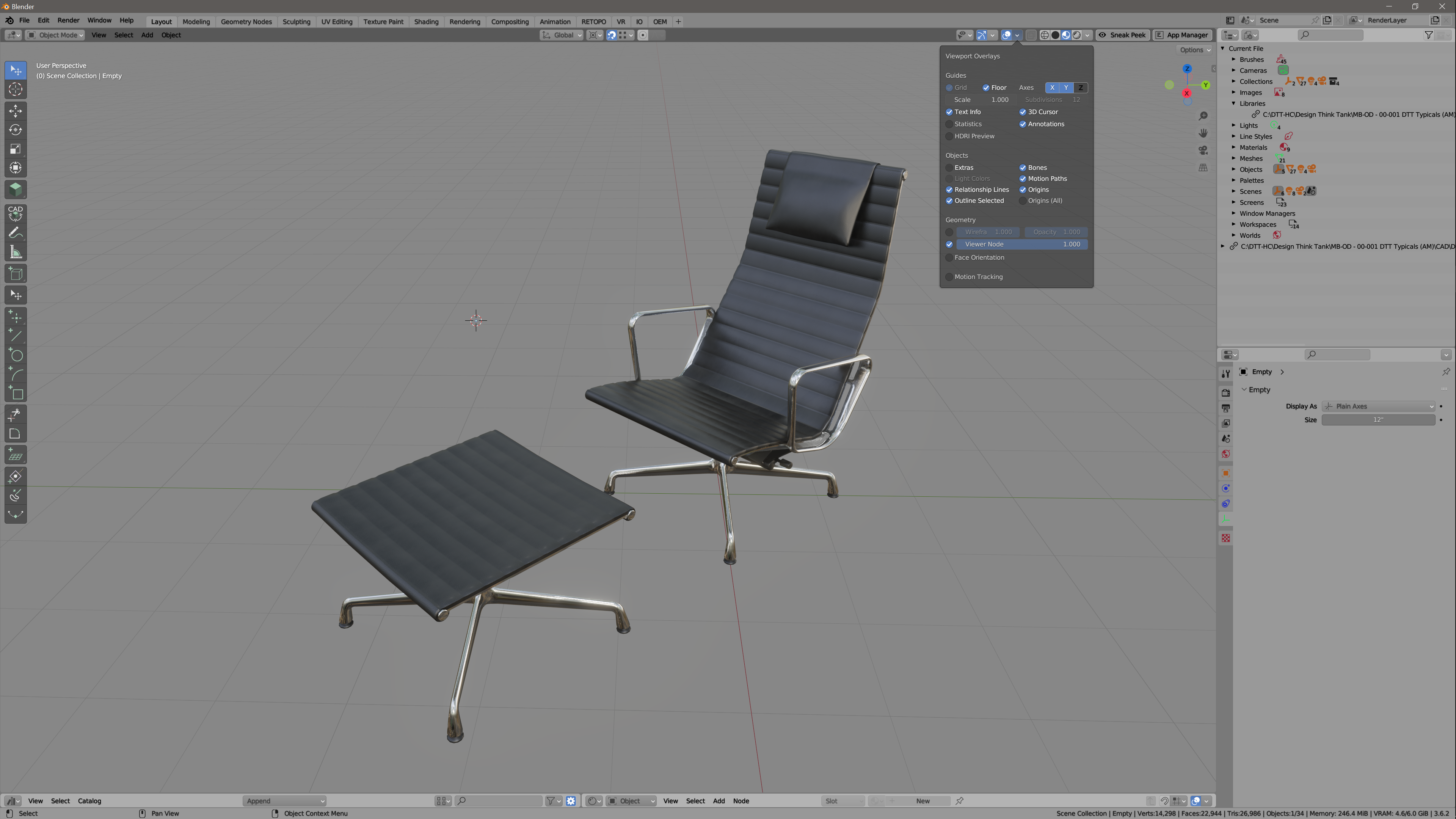Screen dimensions: 1456x819
Task: Enable the Face Orientation checkbox
Action: pos(949,258)
